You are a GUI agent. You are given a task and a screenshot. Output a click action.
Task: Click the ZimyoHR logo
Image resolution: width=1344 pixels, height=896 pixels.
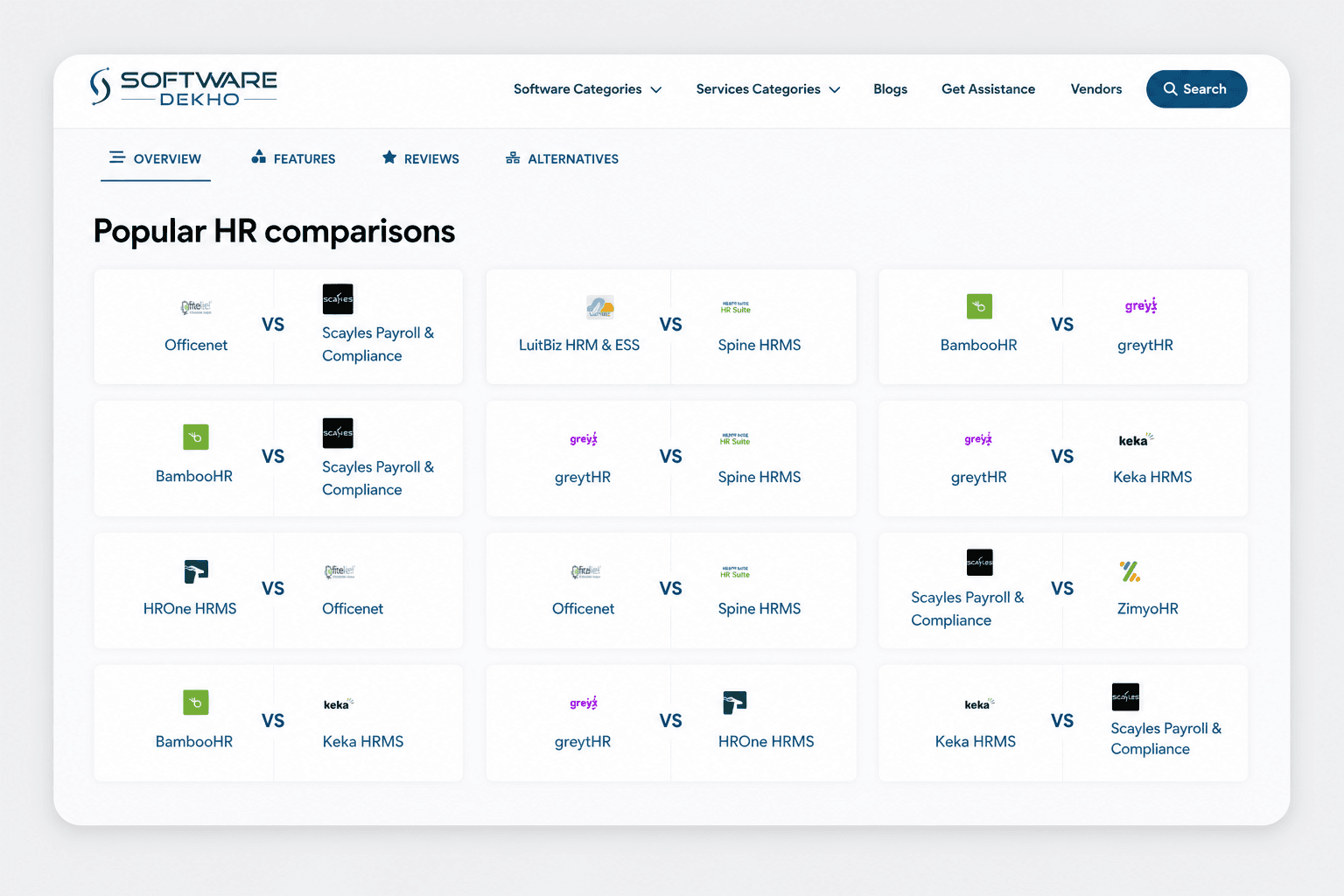coord(1130,571)
